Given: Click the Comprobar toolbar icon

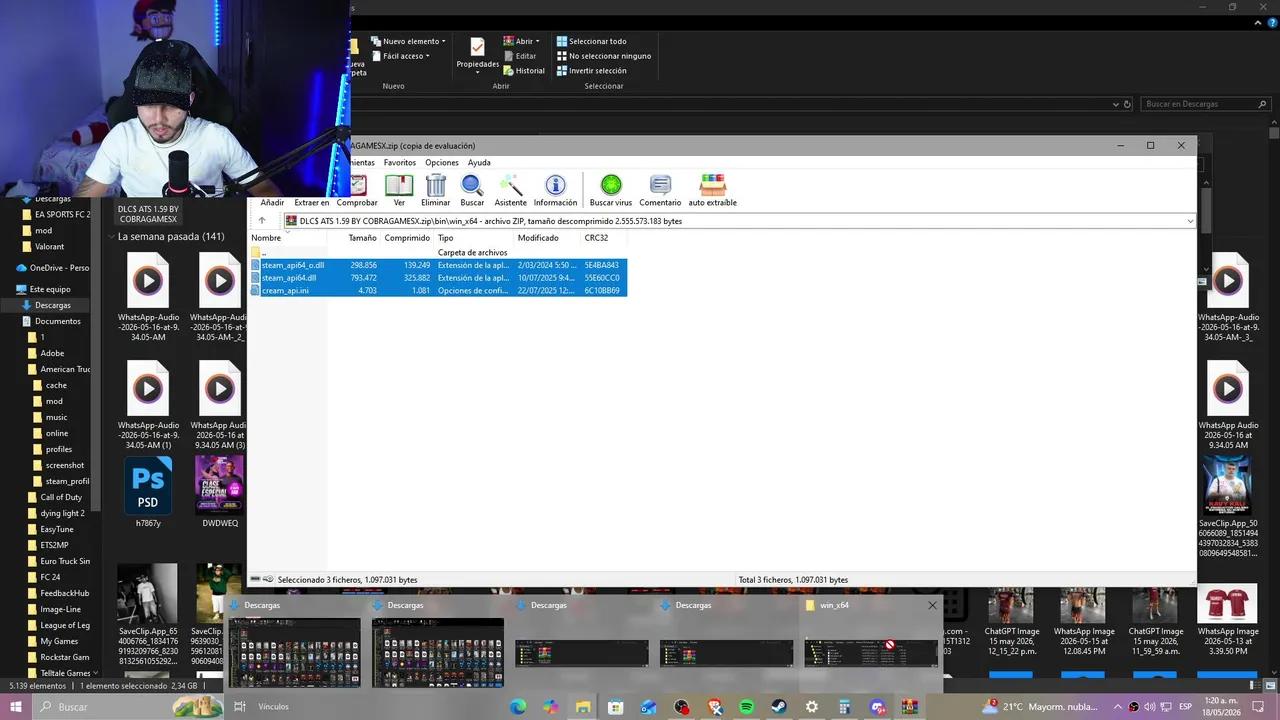Looking at the screenshot, I should point(357,185).
